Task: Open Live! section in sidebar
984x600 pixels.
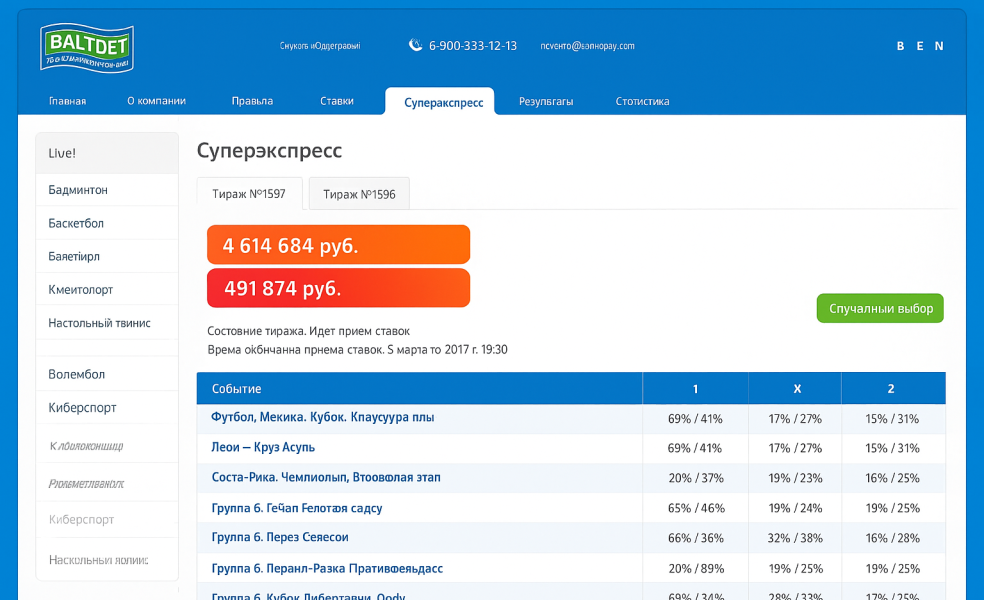Action: 107,153
